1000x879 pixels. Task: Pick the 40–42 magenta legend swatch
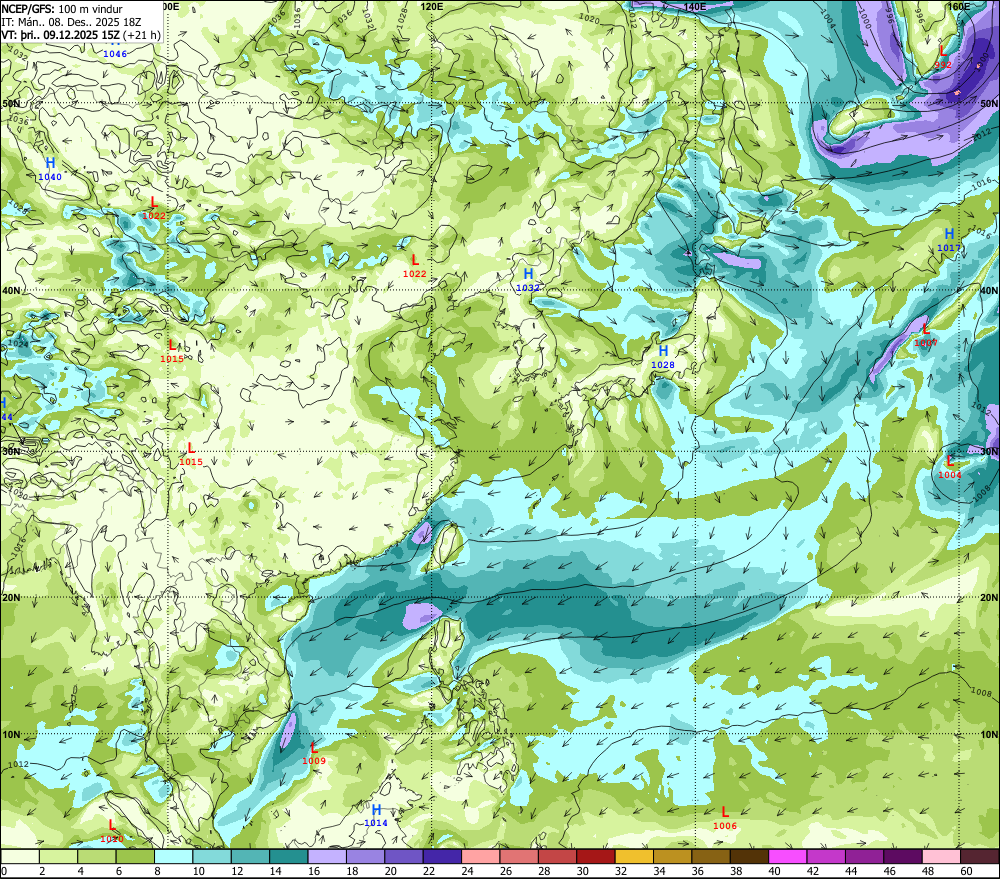[787, 856]
